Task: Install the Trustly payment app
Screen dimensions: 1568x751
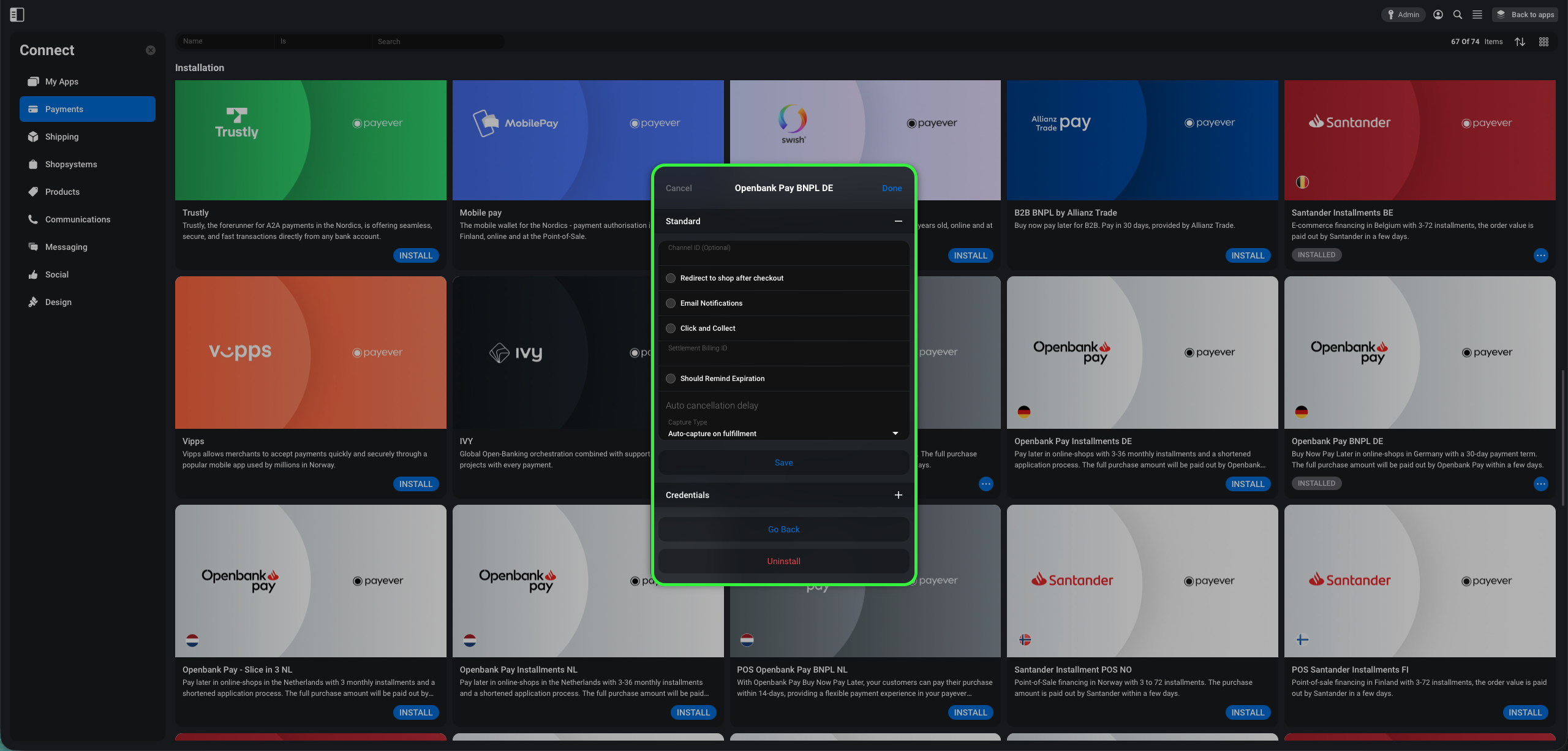Action: pos(416,255)
